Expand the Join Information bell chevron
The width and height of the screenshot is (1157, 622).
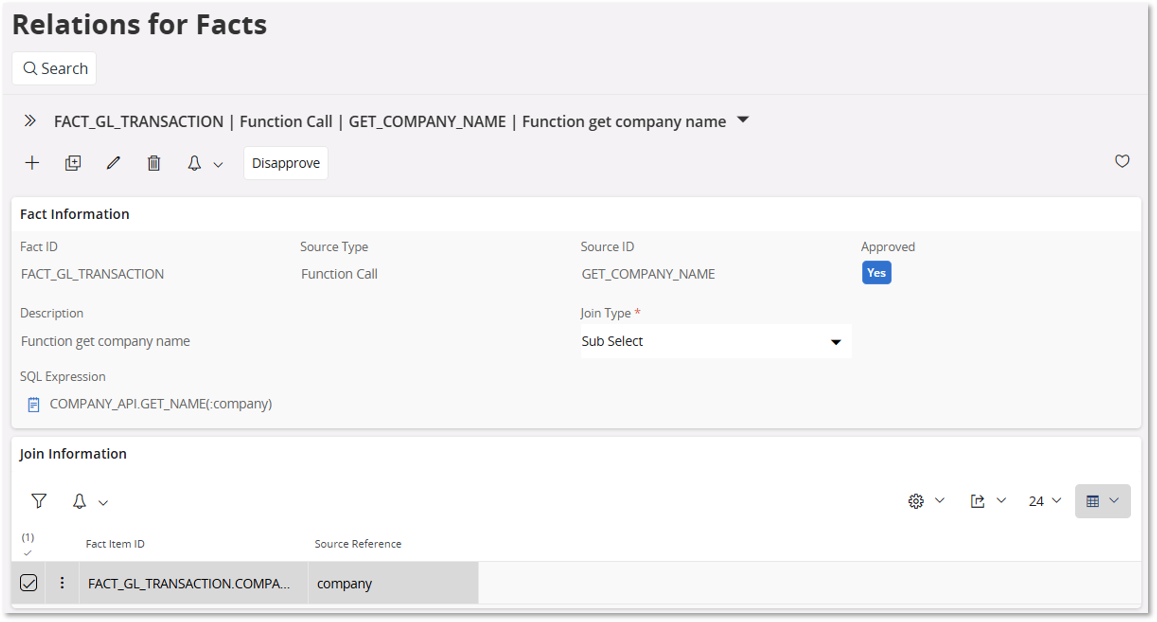103,502
